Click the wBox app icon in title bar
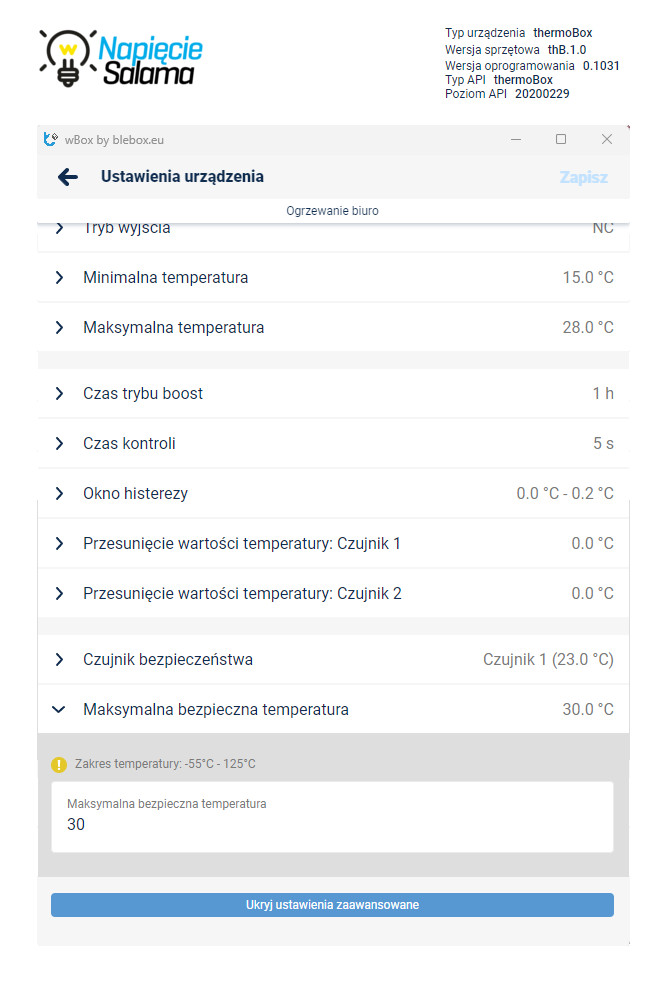Viewport: 667px width, 1000px height. pos(50,139)
